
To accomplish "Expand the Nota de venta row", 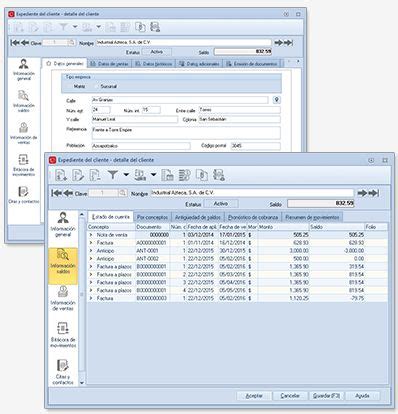I will point(91,235).
